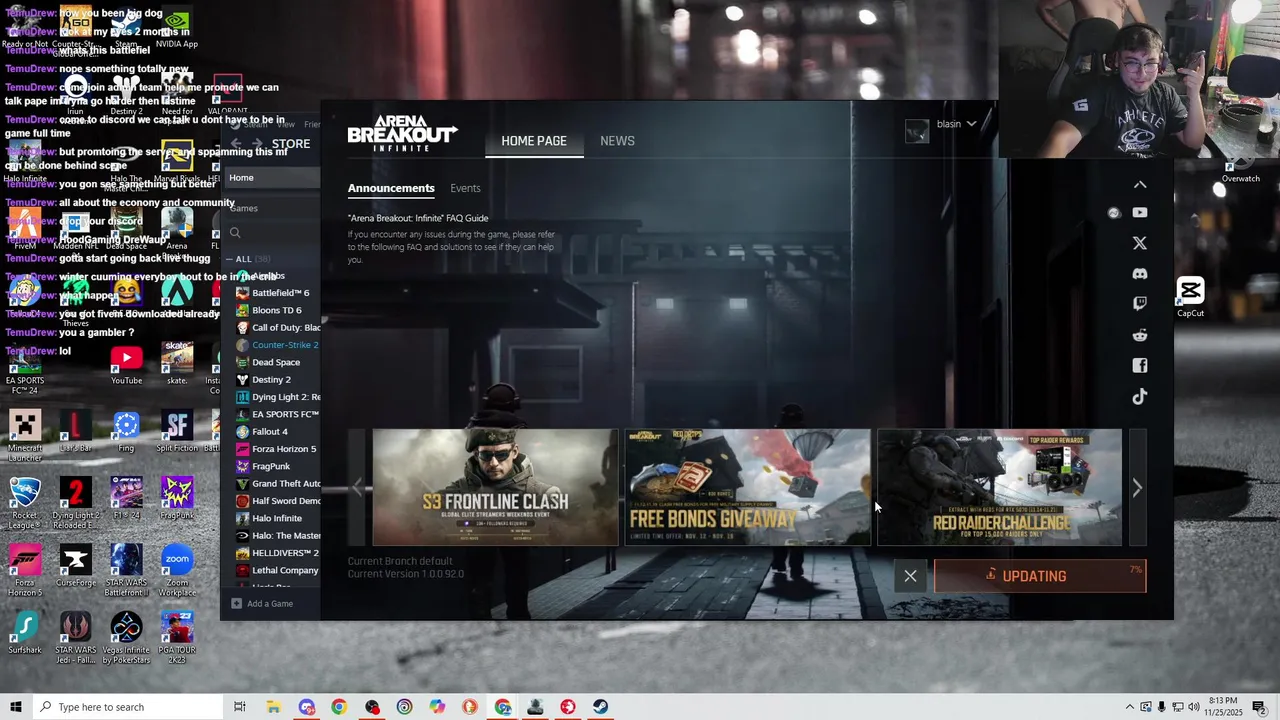Viewport: 1280px width, 720px height.
Task: Click the Steam library search icon
Action: click(235, 233)
